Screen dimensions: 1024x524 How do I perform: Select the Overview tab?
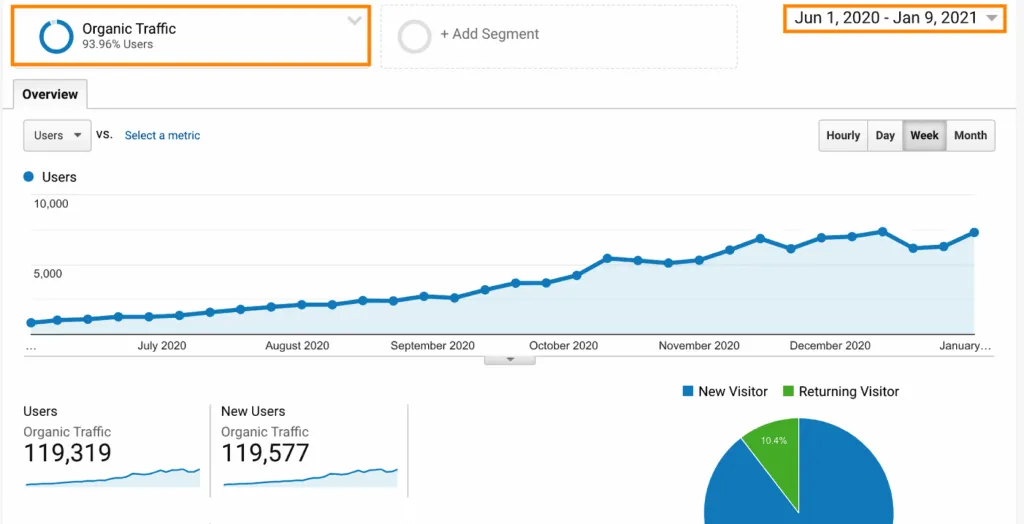[50, 94]
